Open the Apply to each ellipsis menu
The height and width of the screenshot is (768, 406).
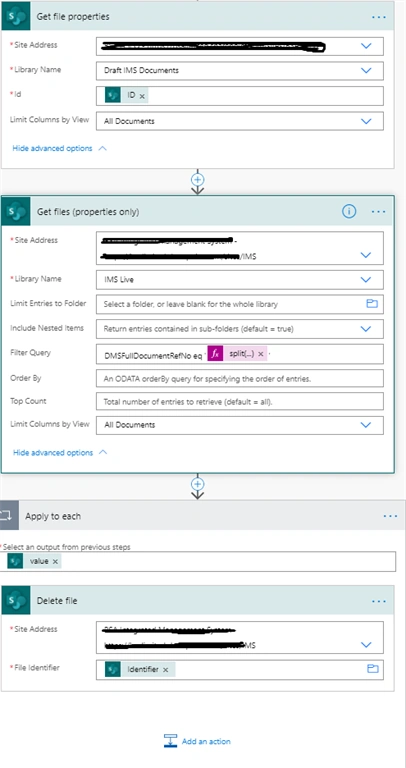coord(390,516)
